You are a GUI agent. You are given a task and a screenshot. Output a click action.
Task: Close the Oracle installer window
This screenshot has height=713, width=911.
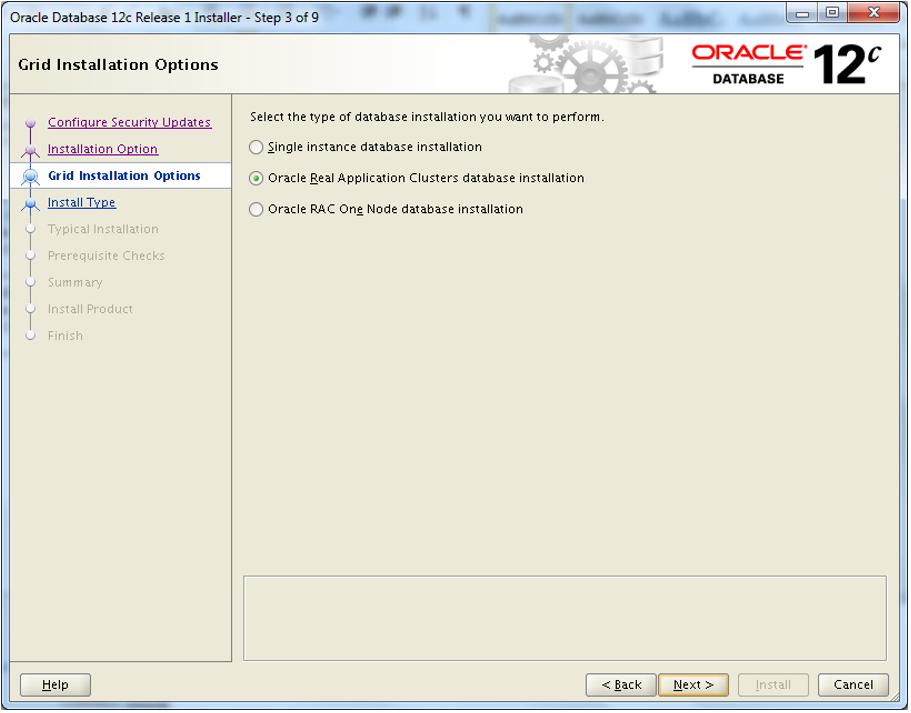point(874,13)
